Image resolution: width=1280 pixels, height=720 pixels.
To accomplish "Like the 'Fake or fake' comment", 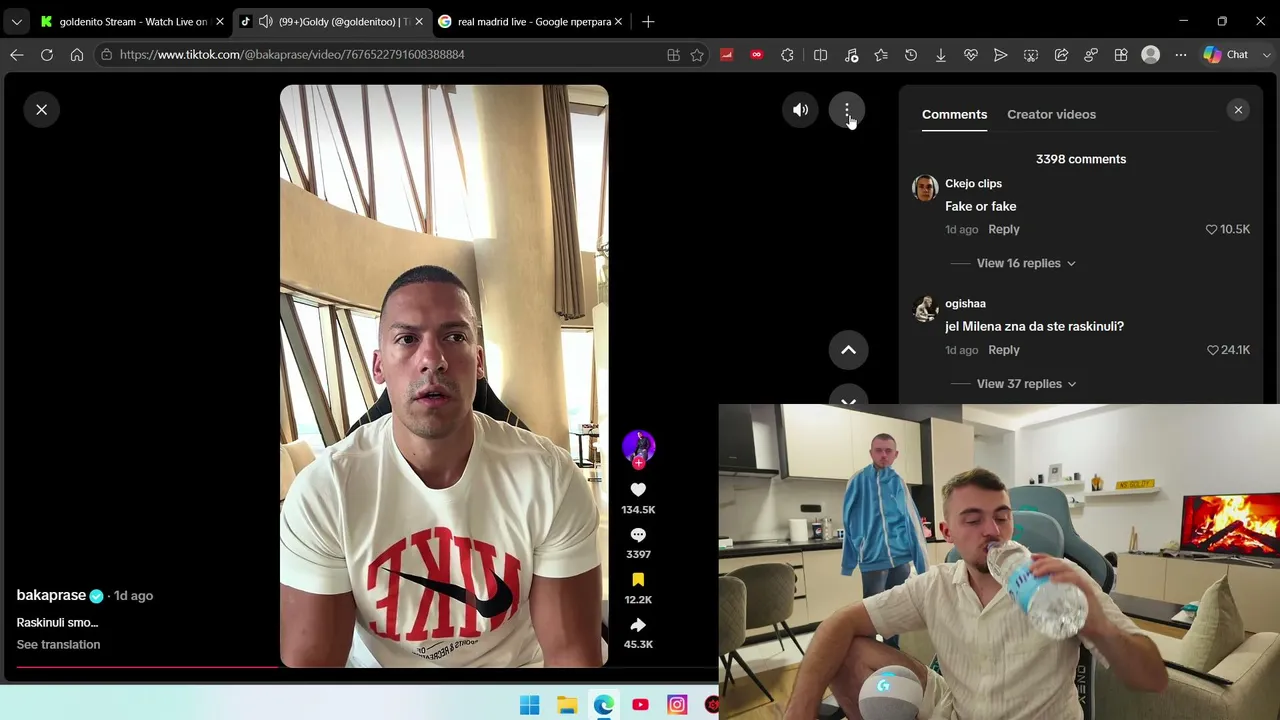I will pyautogui.click(x=1211, y=229).
